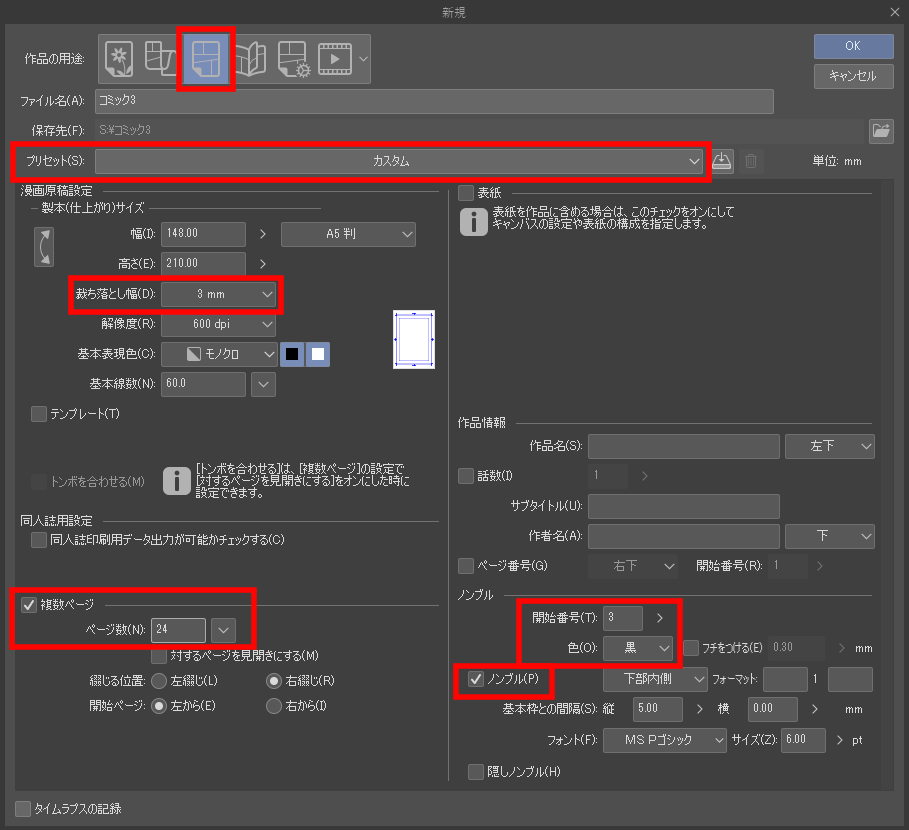Enable the 話数 checkbox

(x=466, y=476)
